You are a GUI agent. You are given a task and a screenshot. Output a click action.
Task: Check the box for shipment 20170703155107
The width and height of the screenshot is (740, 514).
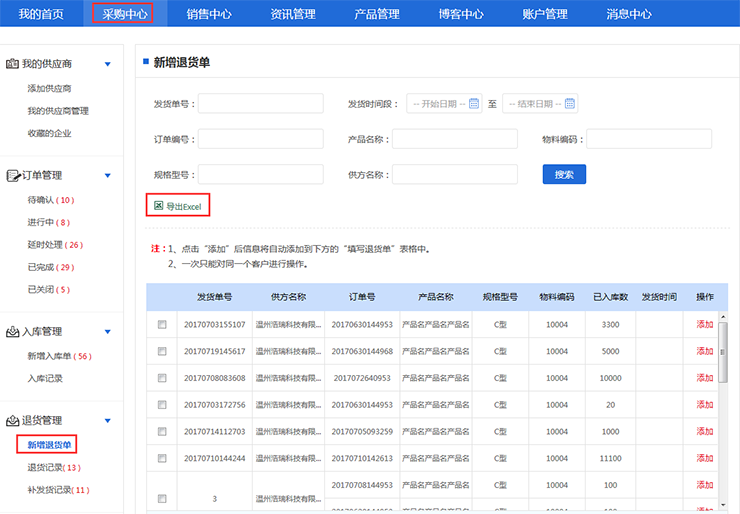[162, 324]
